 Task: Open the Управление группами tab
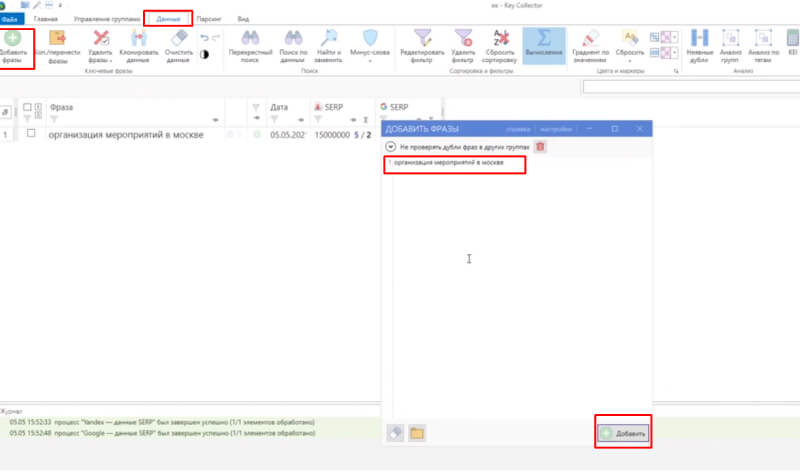[x=107, y=19]
